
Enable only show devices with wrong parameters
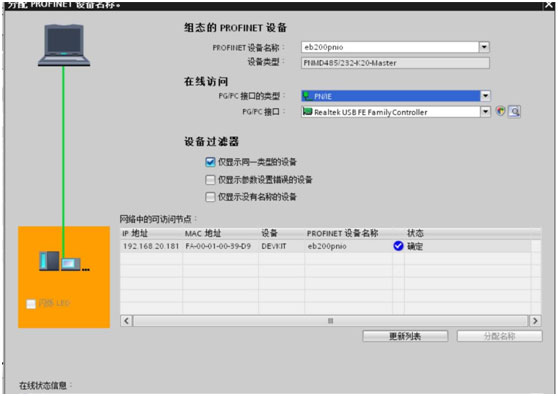pos(210,180)
